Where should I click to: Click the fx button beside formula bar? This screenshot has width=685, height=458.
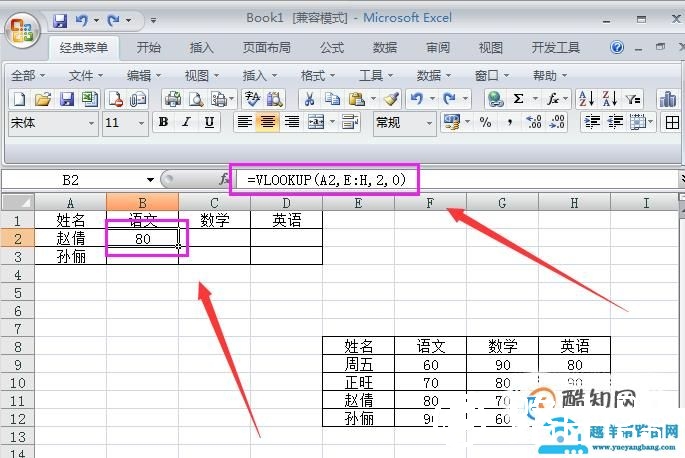(x=224, y=179)
